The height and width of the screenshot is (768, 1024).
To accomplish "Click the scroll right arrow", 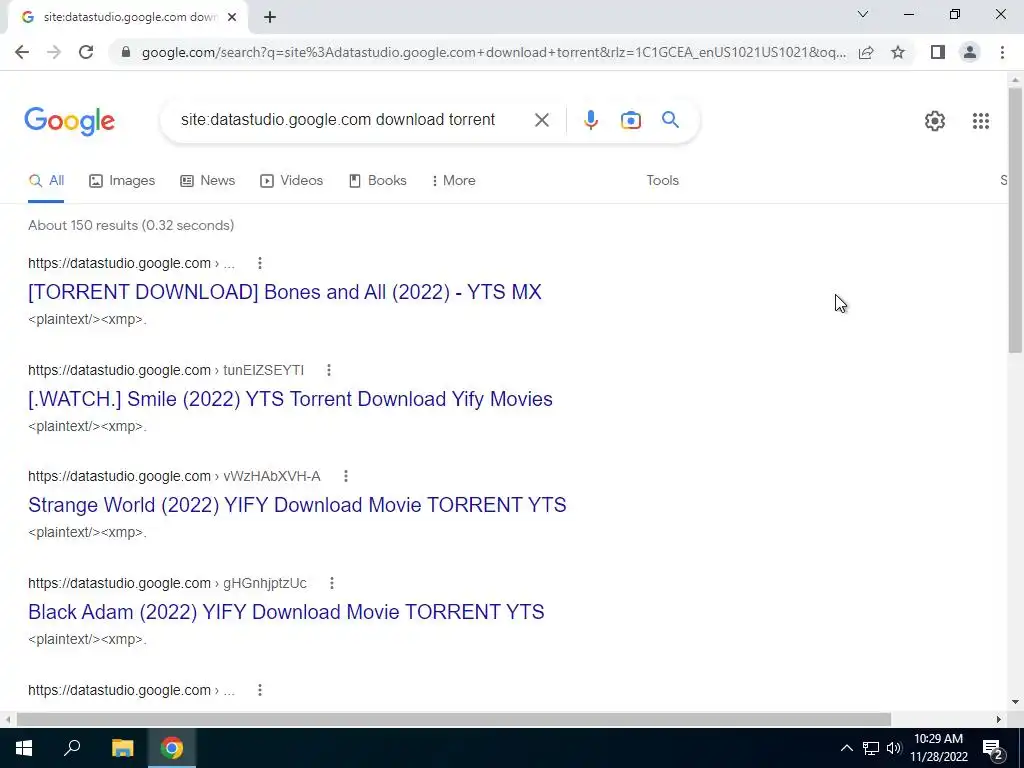I will coord(999,720).
